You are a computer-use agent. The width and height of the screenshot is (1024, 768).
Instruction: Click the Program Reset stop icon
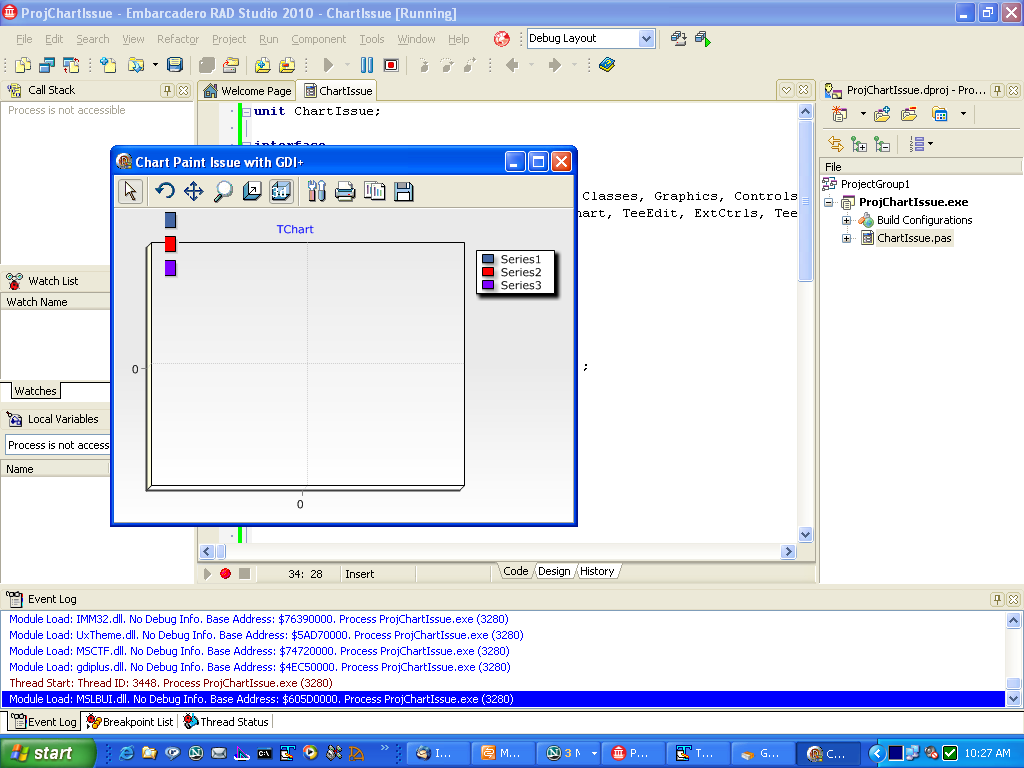pos(391,65)
